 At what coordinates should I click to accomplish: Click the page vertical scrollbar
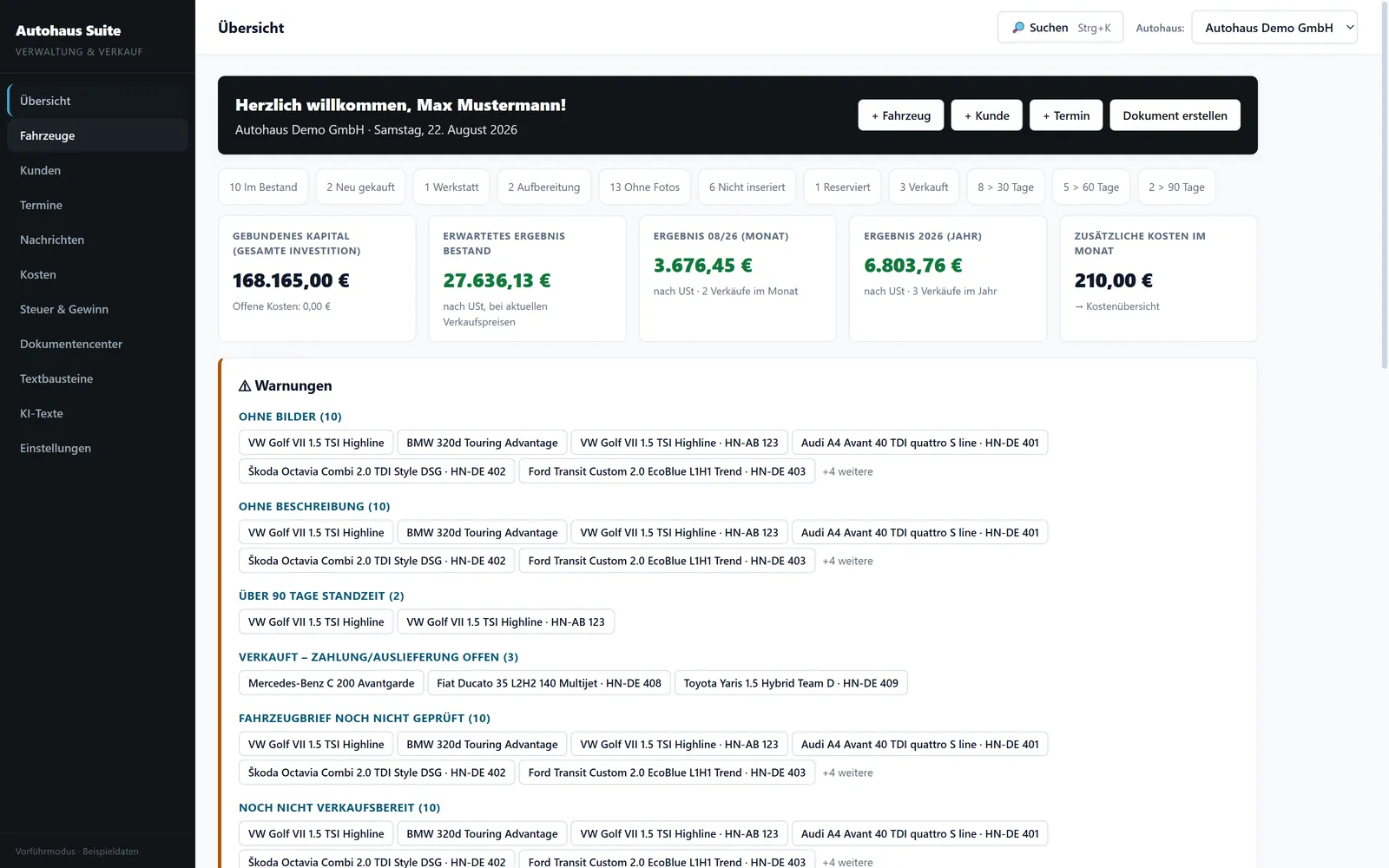point(1384,187)
